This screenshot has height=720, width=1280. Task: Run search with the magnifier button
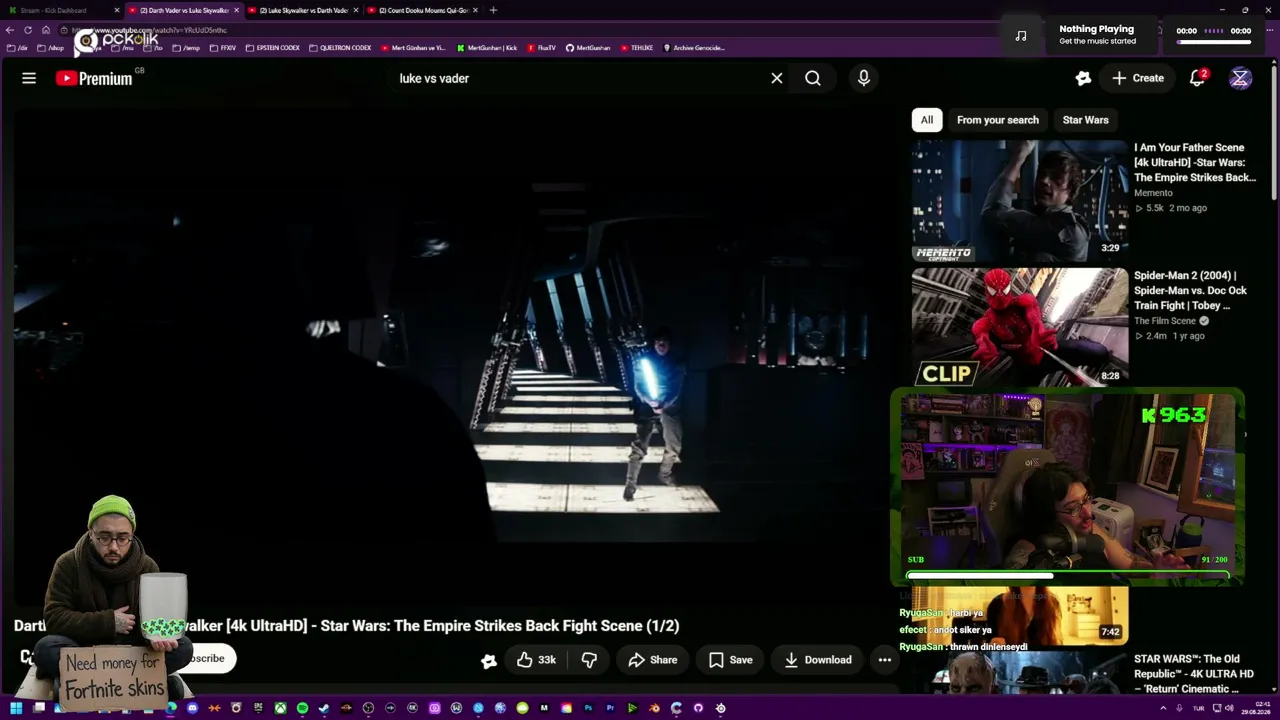pos(813,78)
